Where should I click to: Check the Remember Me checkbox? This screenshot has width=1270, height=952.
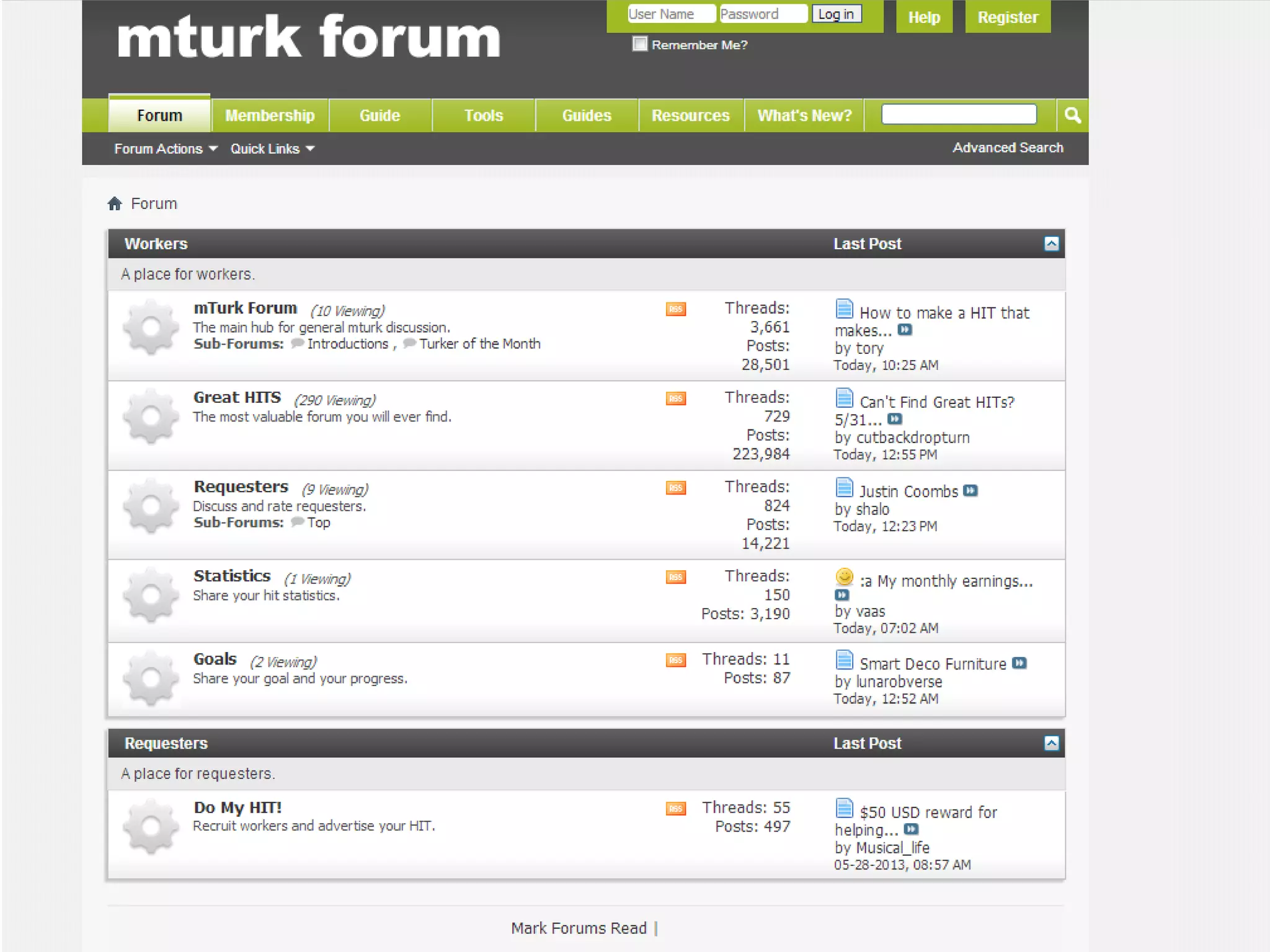pyautogui.click(x=639, y=44)
